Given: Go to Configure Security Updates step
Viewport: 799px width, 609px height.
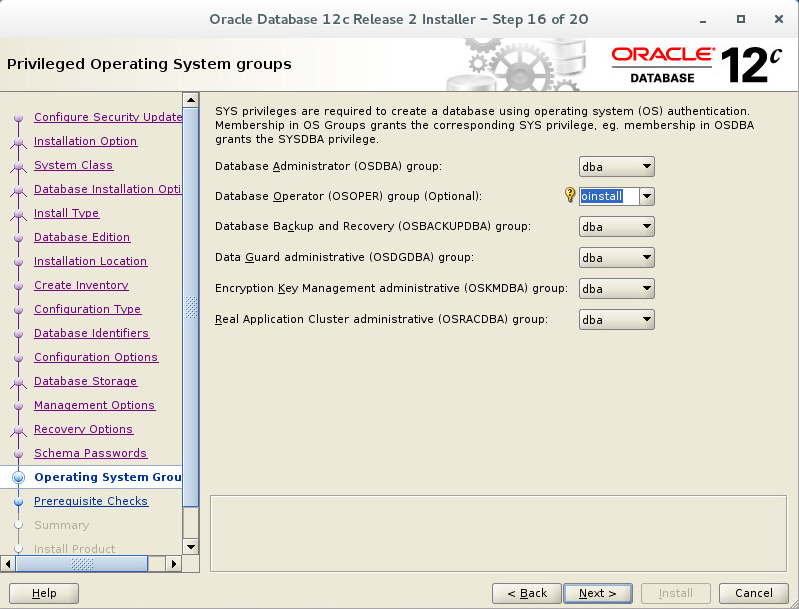Looking at the screenshot, I should click(x=108, y=117).
